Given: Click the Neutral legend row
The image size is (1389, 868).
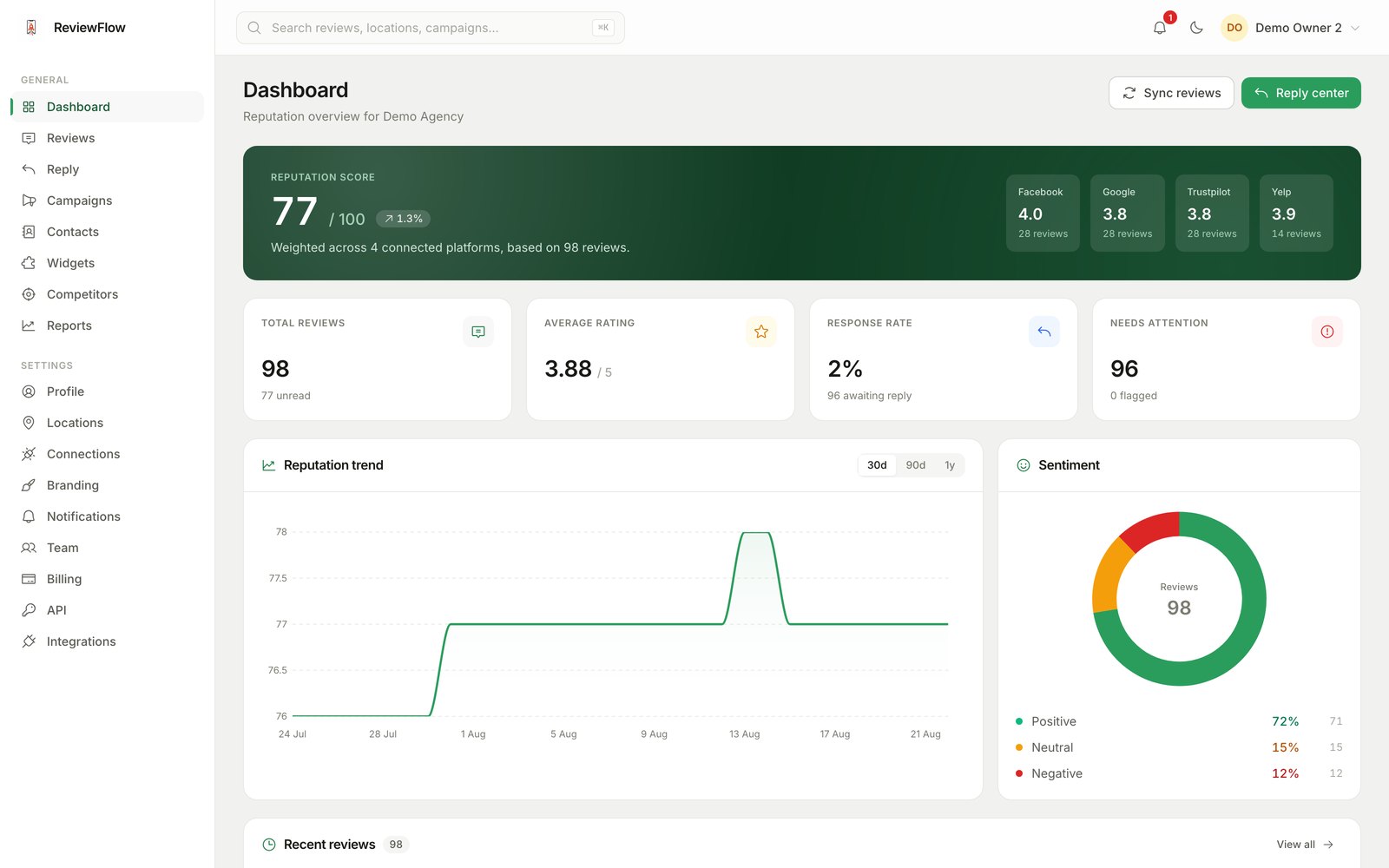Looking at the screenshot, I should click(x=1179, y=747).
